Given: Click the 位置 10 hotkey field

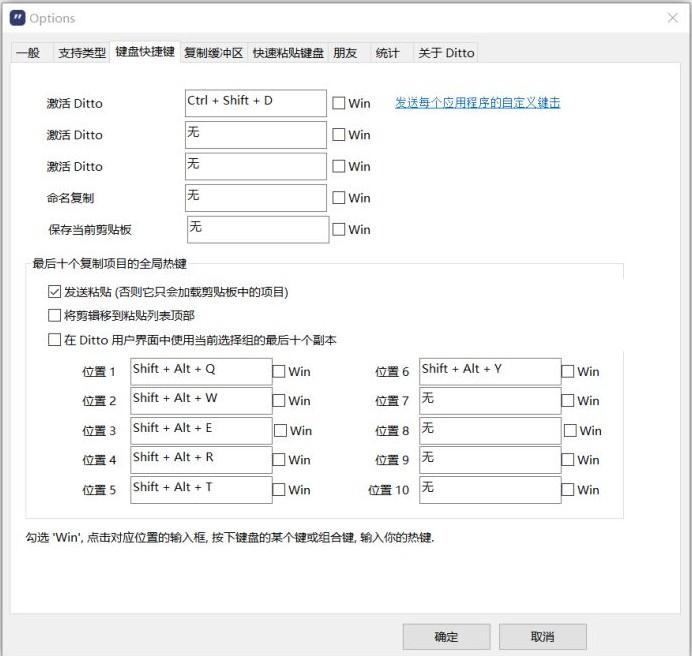Looking at the screenshot, I should (490, 490).
